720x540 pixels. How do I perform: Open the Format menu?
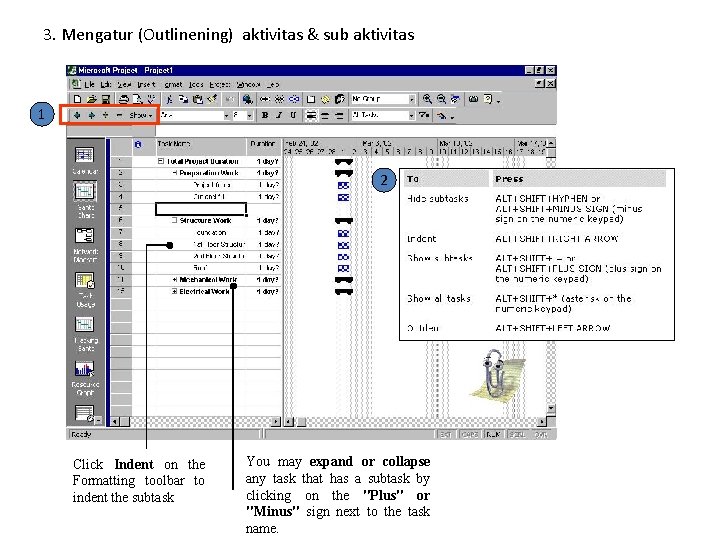pyautogui.click(x=173, y=84)
